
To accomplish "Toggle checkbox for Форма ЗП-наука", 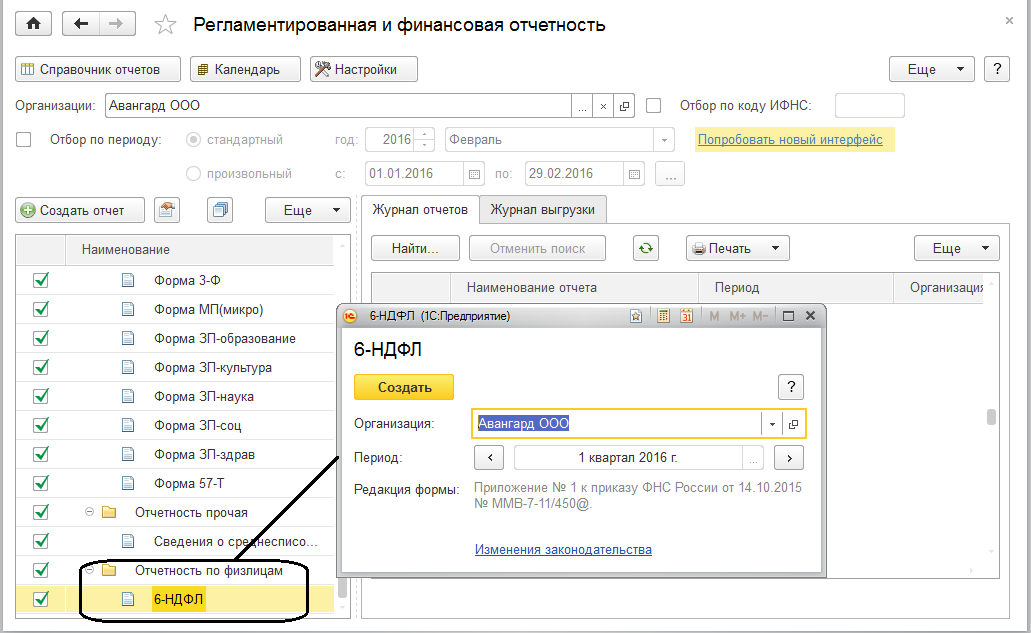I will (41, 396).
